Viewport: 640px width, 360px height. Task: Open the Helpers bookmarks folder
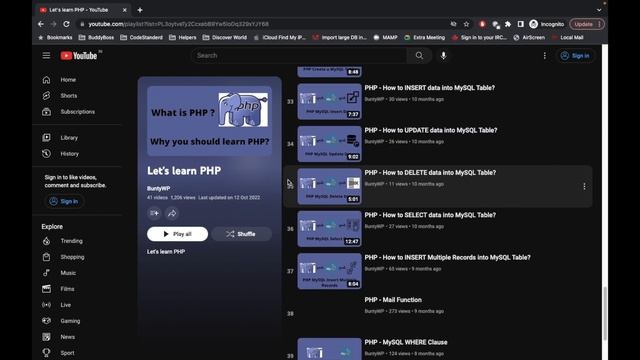pyautogui.click(x=183, y=38)
